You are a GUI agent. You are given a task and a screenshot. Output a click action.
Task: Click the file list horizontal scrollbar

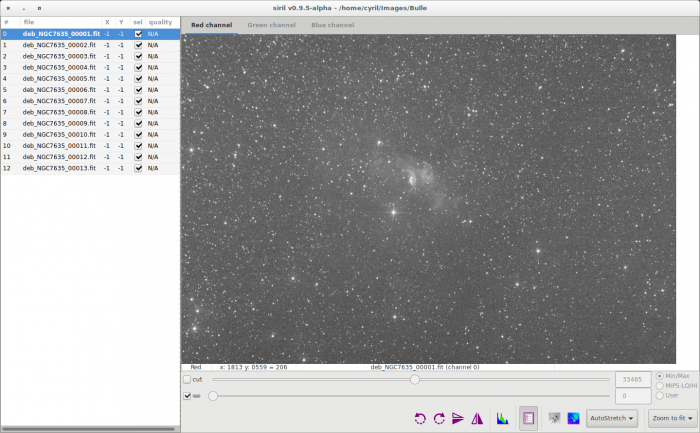point(88,429)
